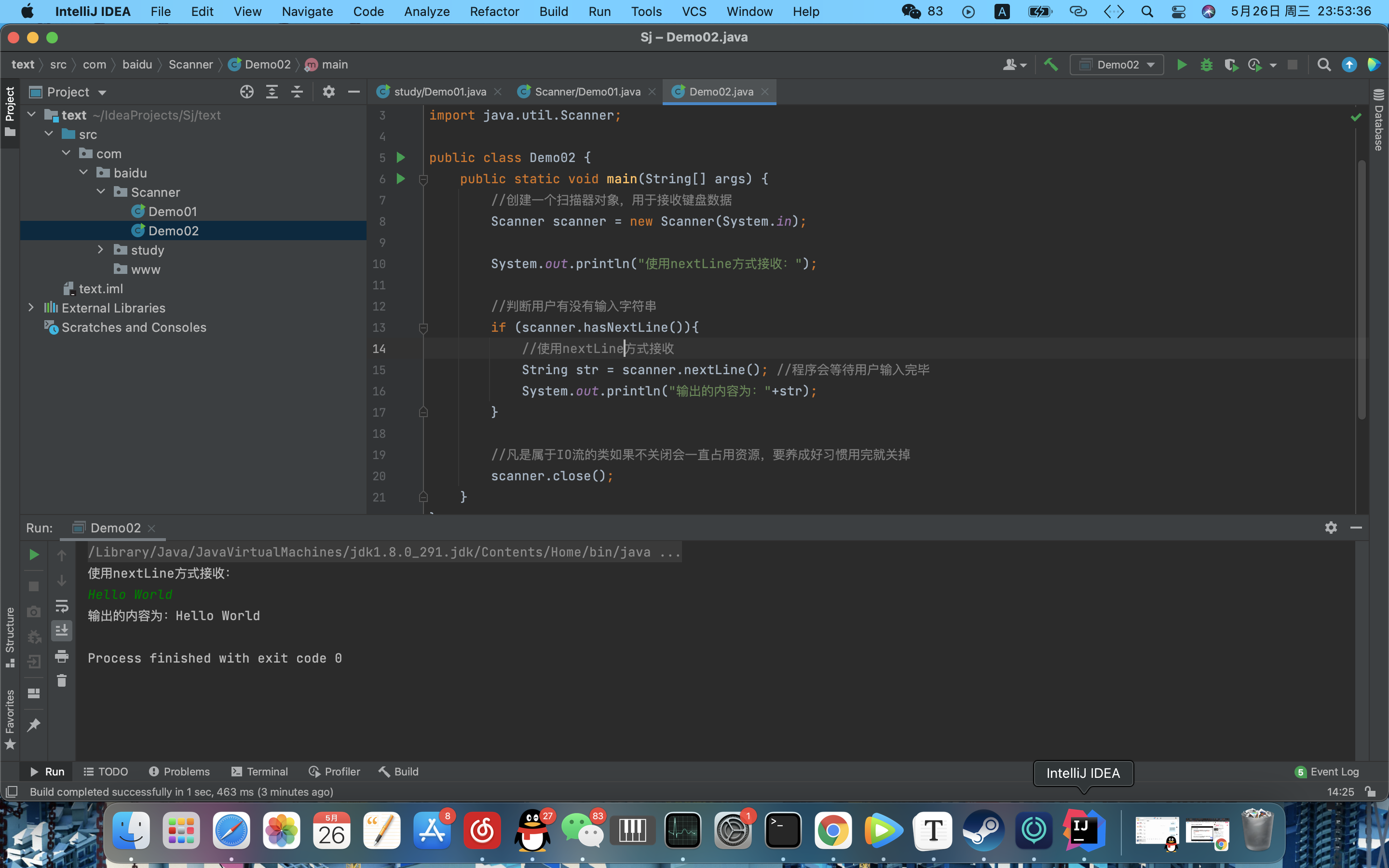Screen dimensions: 1389x868
Task: Click the Print icon in the Run panel
Action: point(61,656)
